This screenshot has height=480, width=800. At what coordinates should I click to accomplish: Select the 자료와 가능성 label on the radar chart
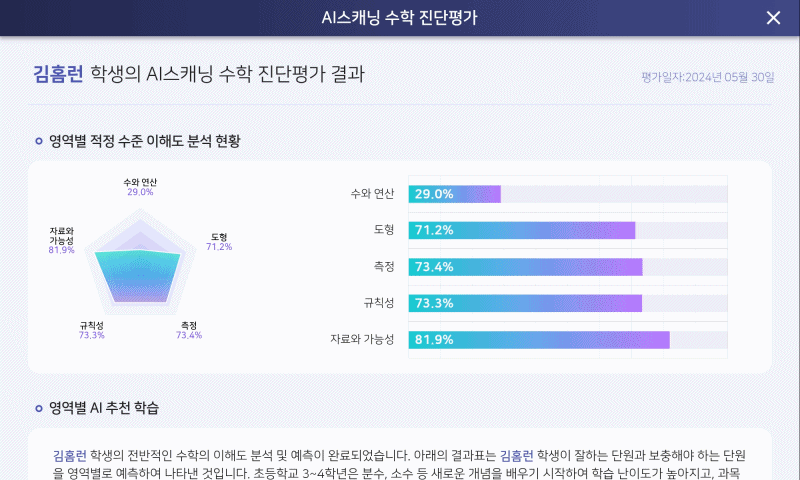pos(61,240)
